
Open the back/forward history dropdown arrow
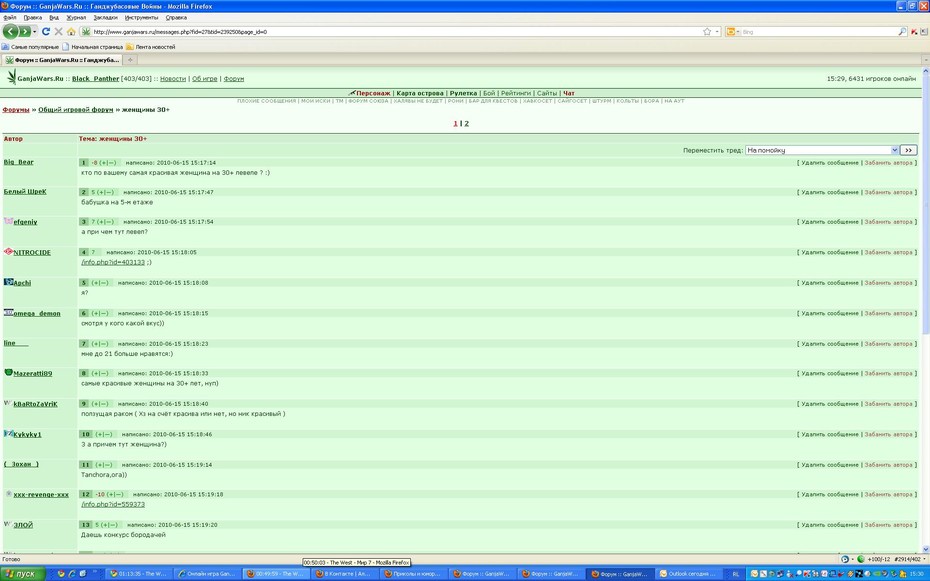pos(34,31)
